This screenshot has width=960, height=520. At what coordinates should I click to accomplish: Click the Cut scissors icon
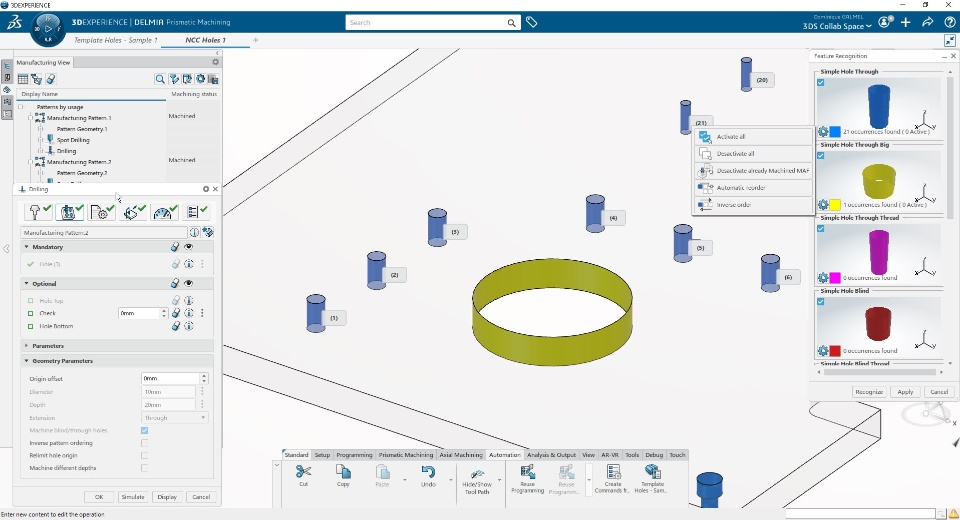point(303,472)
